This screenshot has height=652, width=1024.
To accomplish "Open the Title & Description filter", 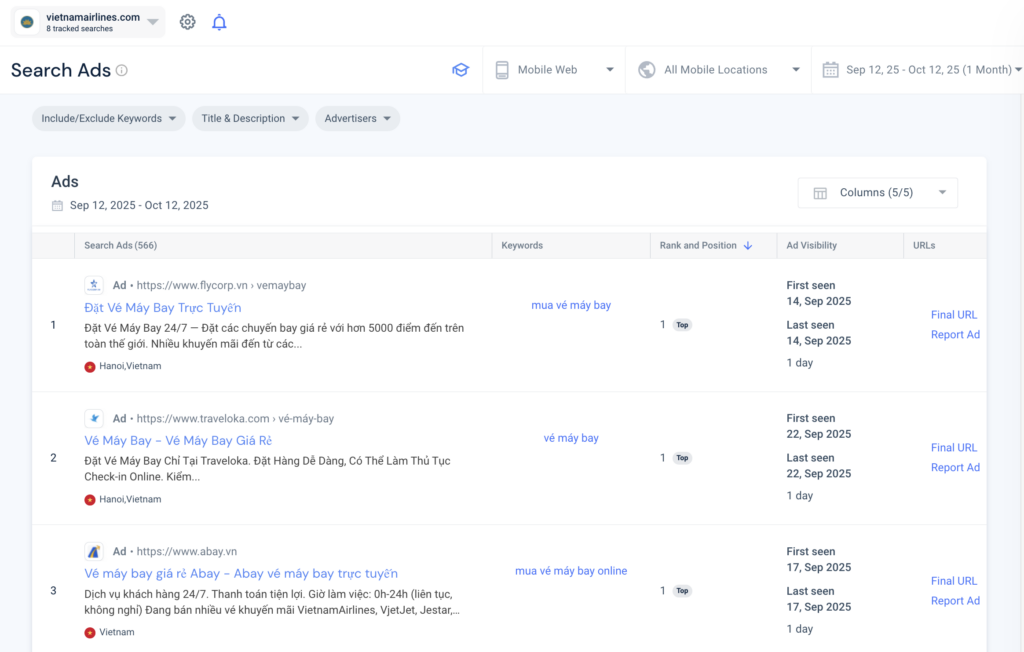I will click(250, 118).
